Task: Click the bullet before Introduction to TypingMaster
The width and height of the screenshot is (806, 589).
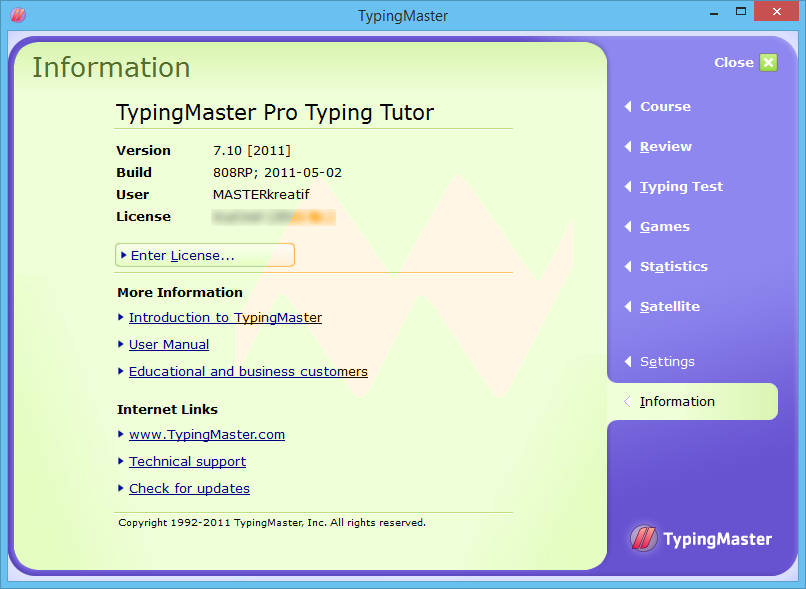Action: tap(121, 317)
